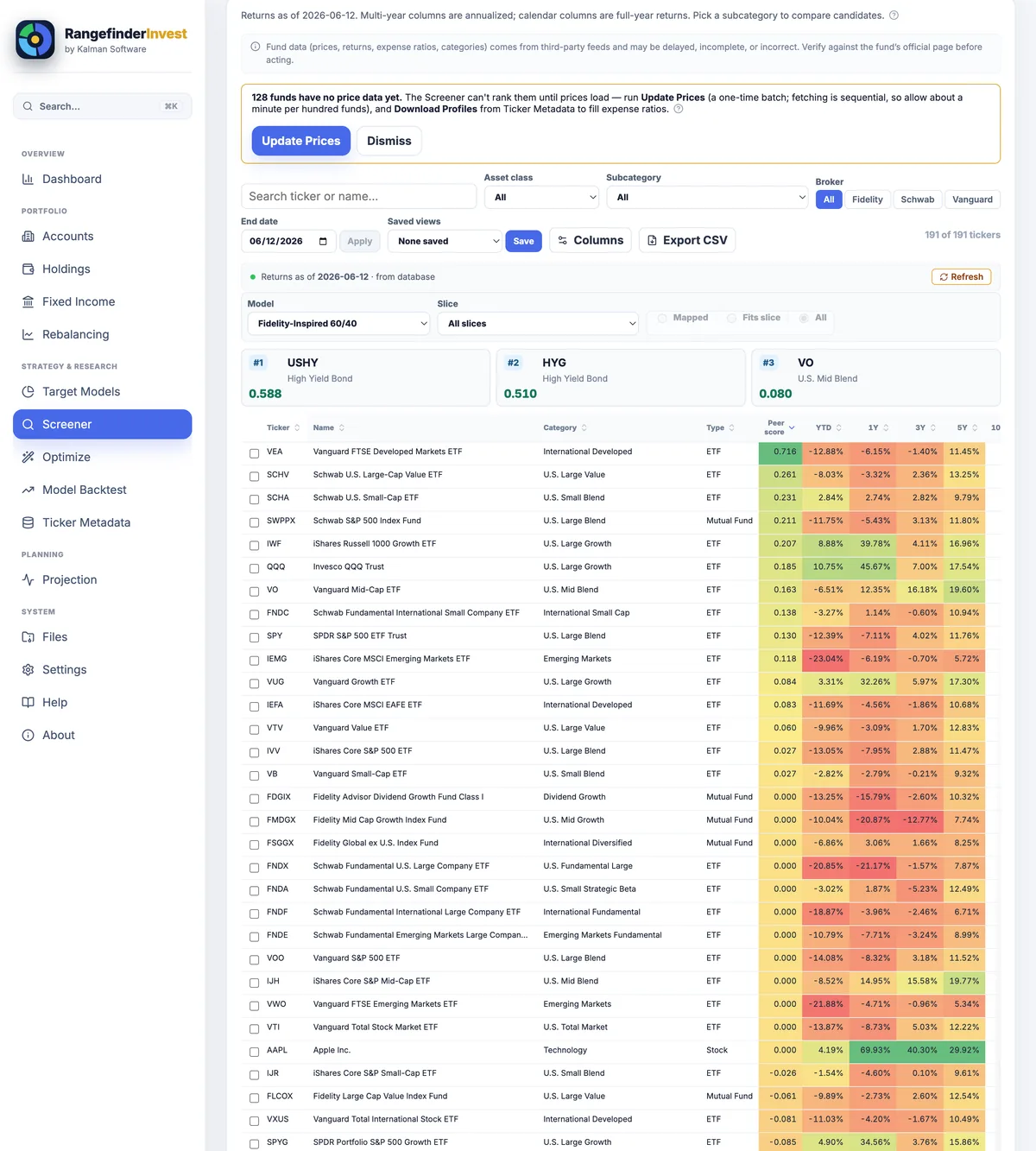Viewport: 1036px width, 1151px height.
Task: Click the Holdings wallet icon
Action: [x=28, y=269]
